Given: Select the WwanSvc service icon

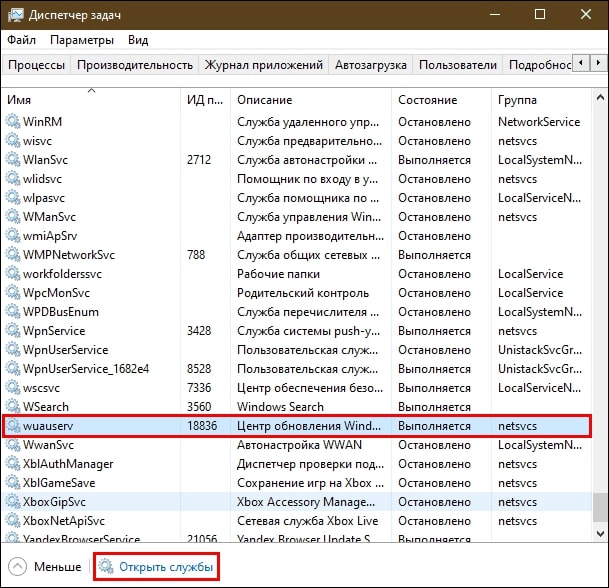Looking at the screenshot, I should (x=13, y=445).
